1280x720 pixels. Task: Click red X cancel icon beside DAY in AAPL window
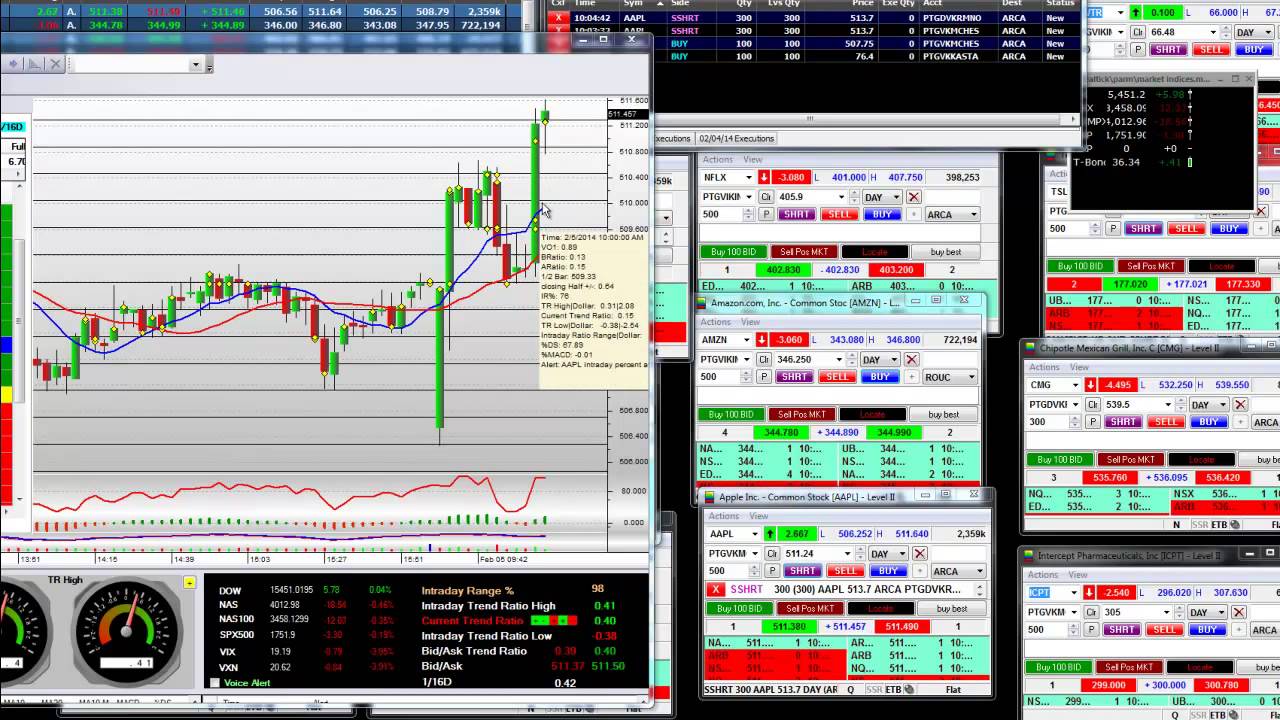coord(919,553)
